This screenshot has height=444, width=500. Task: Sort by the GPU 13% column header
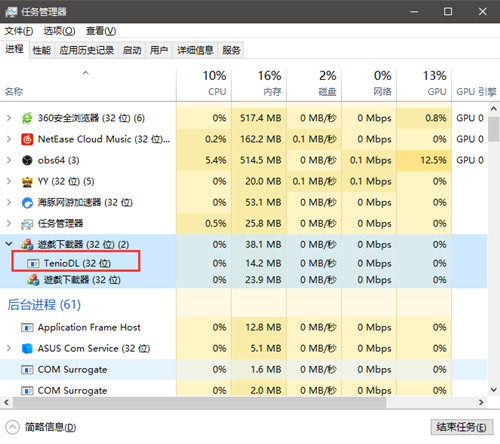(x=424, y=84)
